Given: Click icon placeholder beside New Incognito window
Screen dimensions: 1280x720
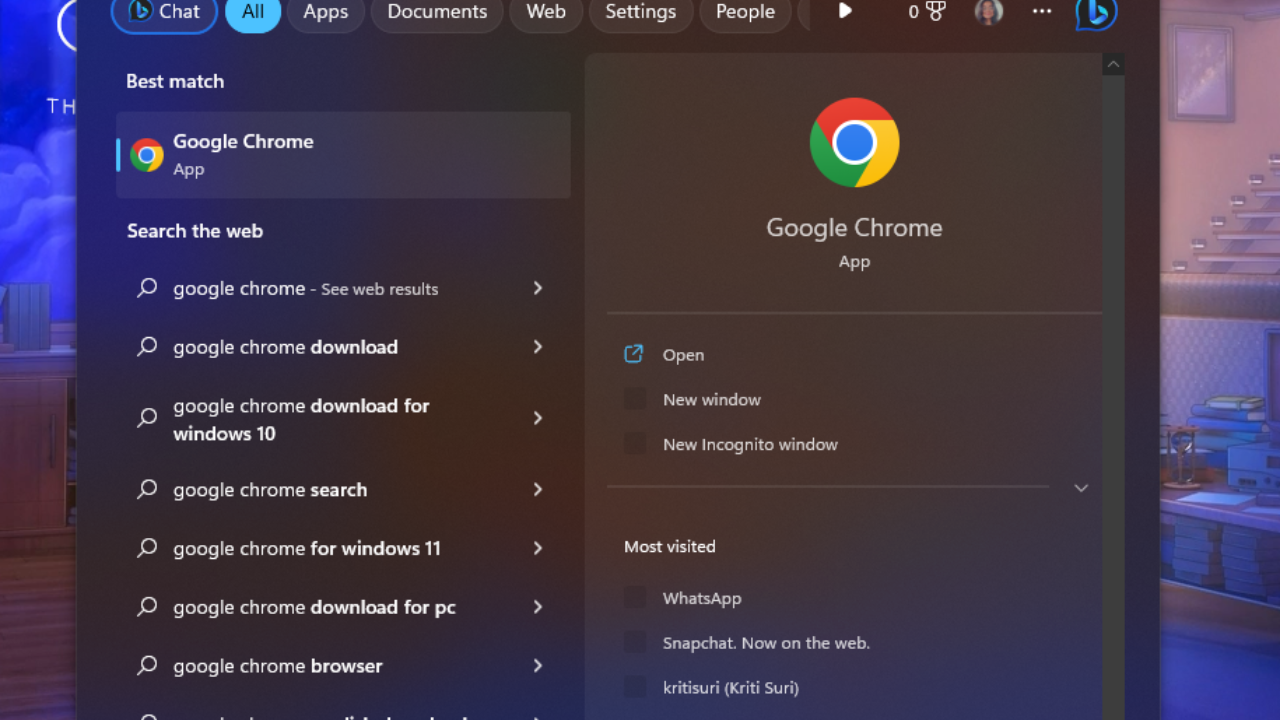Looking at the screenshot, I should (634, 444).
